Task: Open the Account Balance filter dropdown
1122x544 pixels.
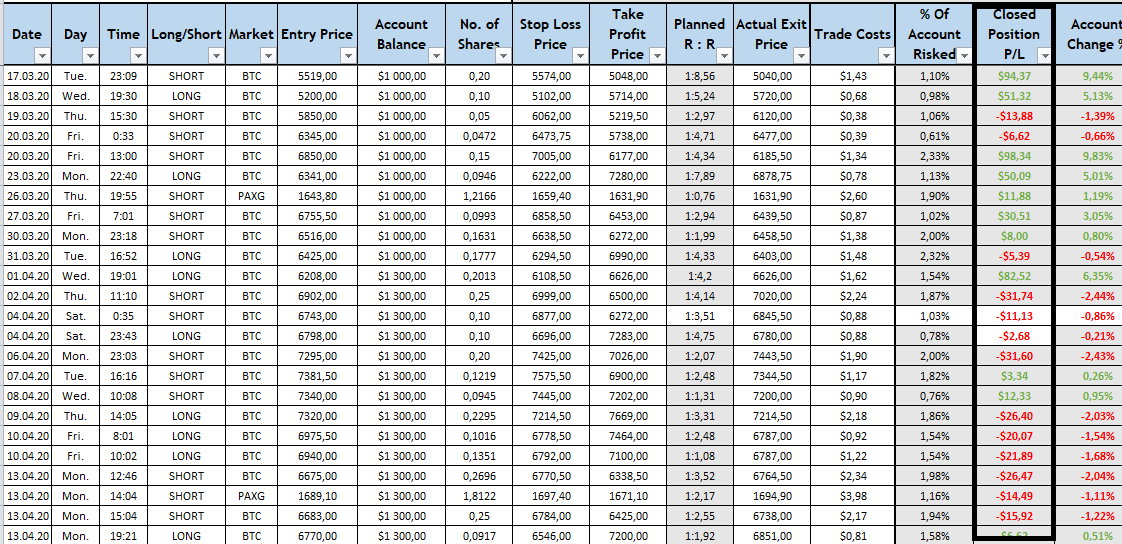Action: point(436,56)
